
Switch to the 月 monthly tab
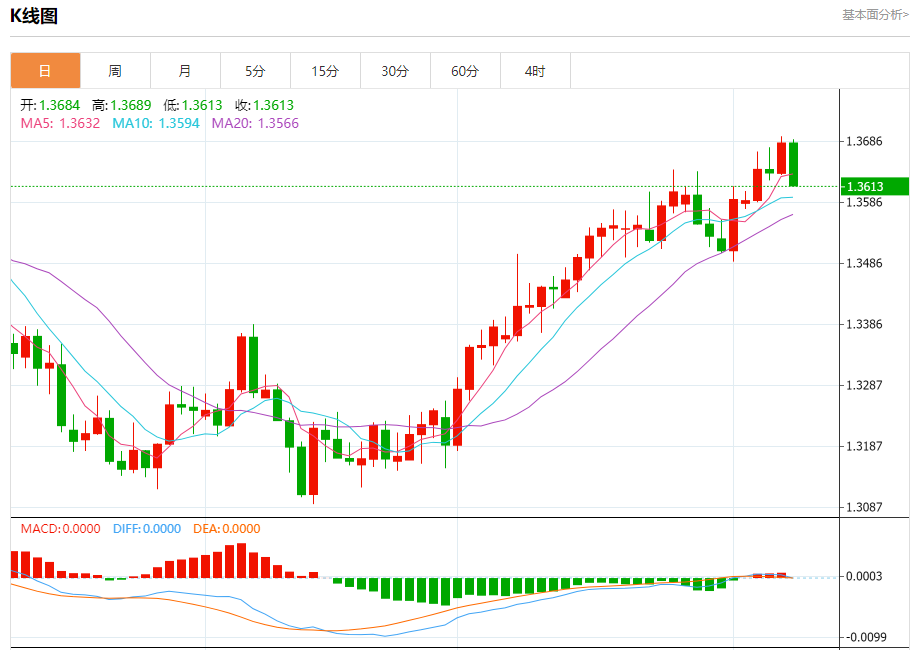185,70
